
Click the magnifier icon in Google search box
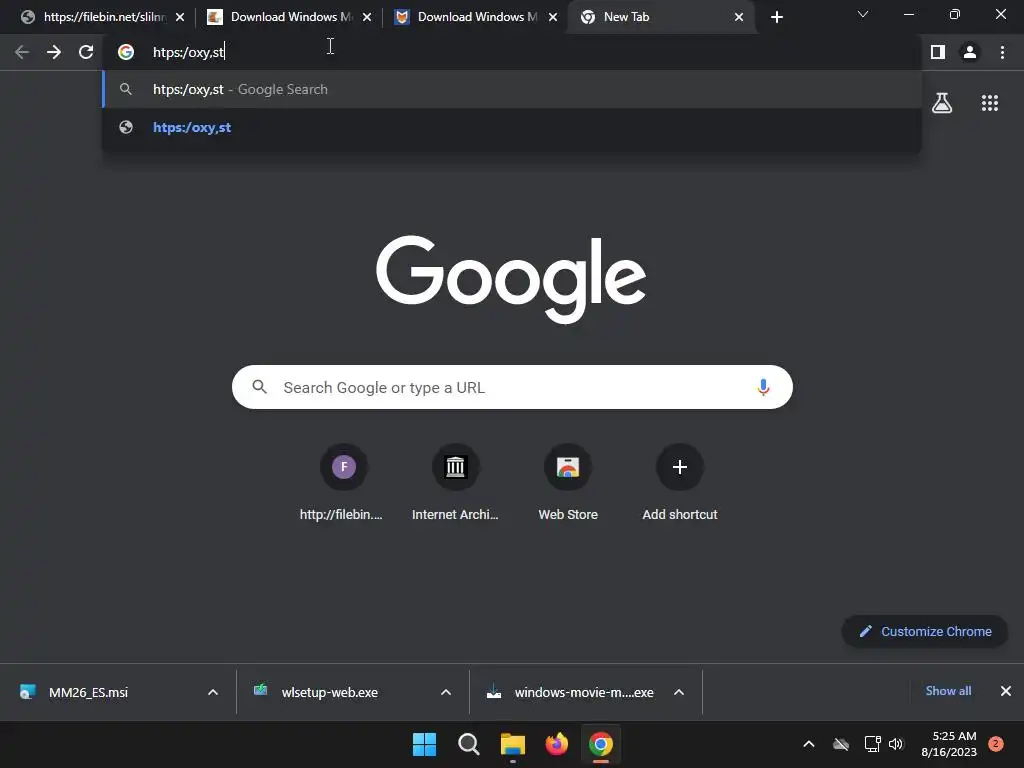(x=260, y=387)
